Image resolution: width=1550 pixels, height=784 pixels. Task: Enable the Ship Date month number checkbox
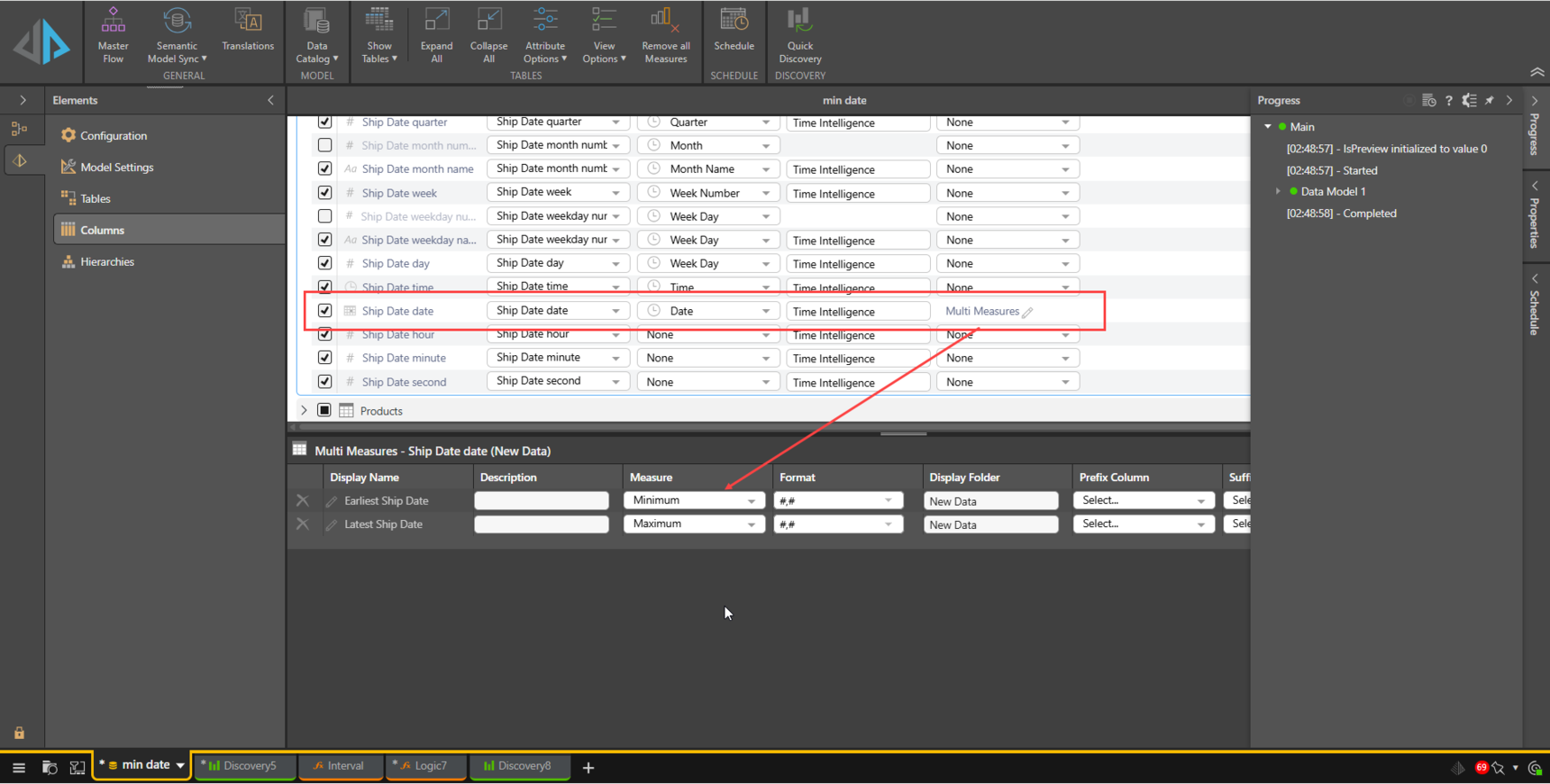coord(324,145)
